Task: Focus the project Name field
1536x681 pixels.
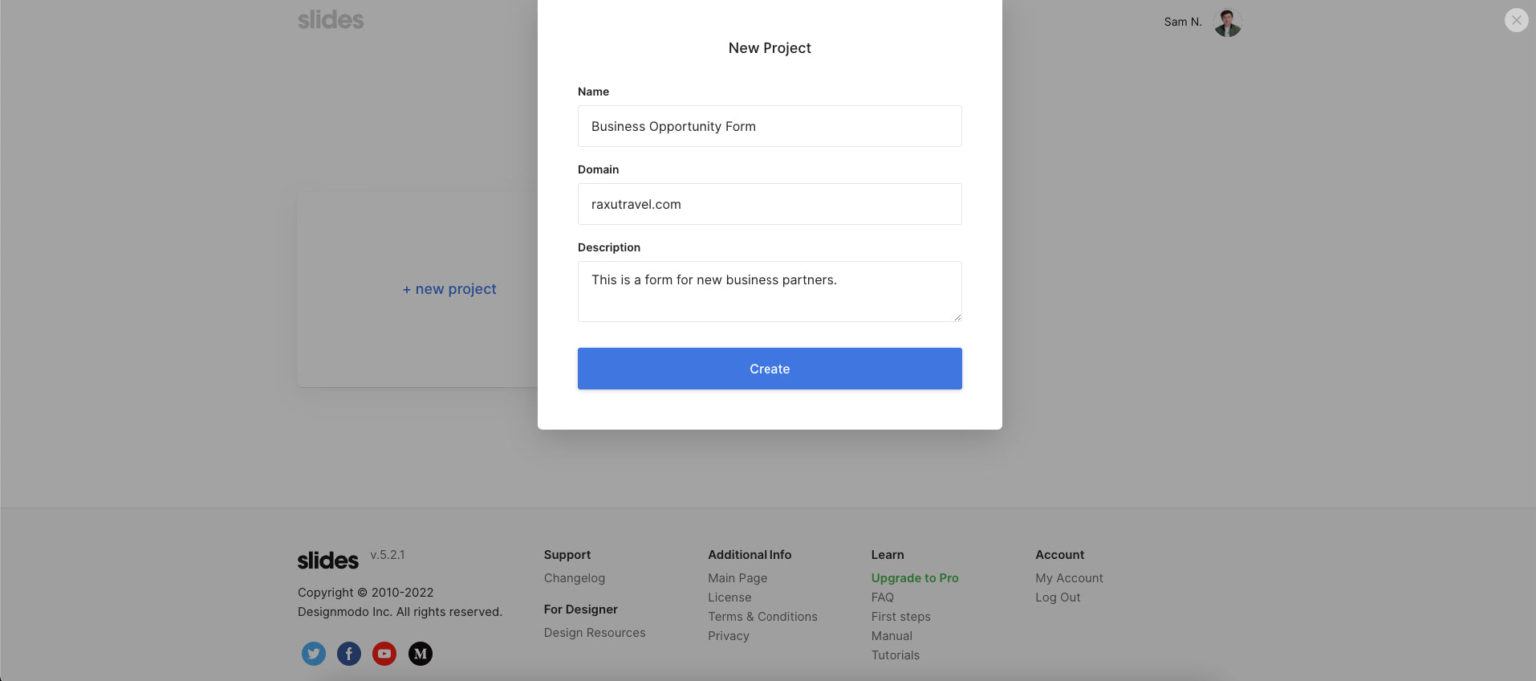Action: (769, 126)
